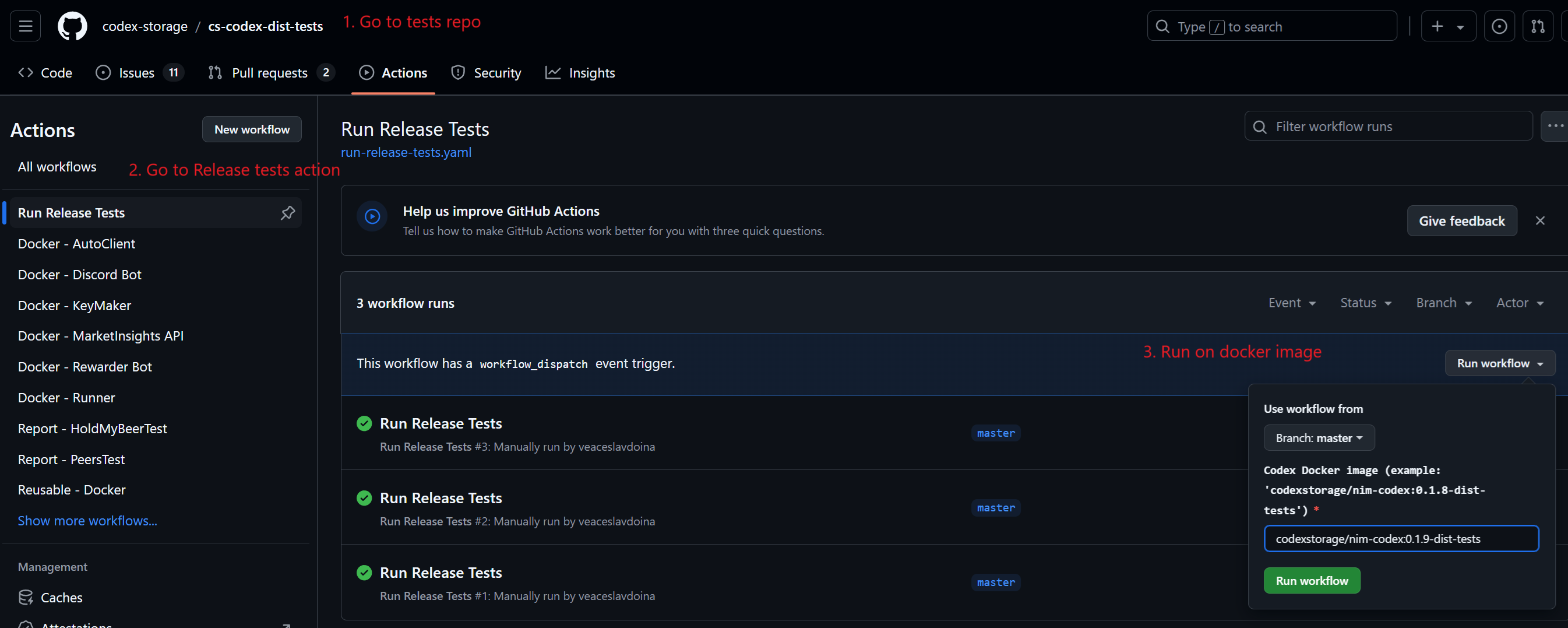This screenshot has height=628, width=1568.
Task: Open the hamburger navigation menu
Action: click(x=26, y=26)
